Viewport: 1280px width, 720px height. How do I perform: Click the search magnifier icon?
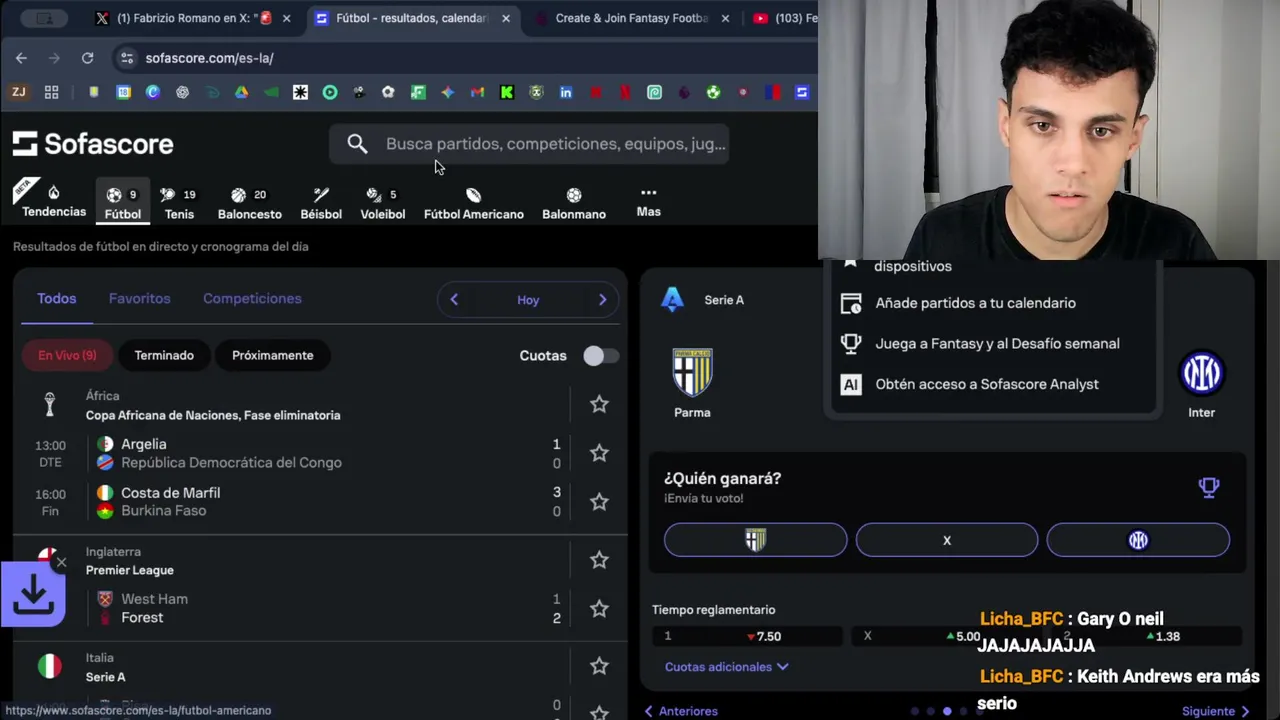click(357, 144)
